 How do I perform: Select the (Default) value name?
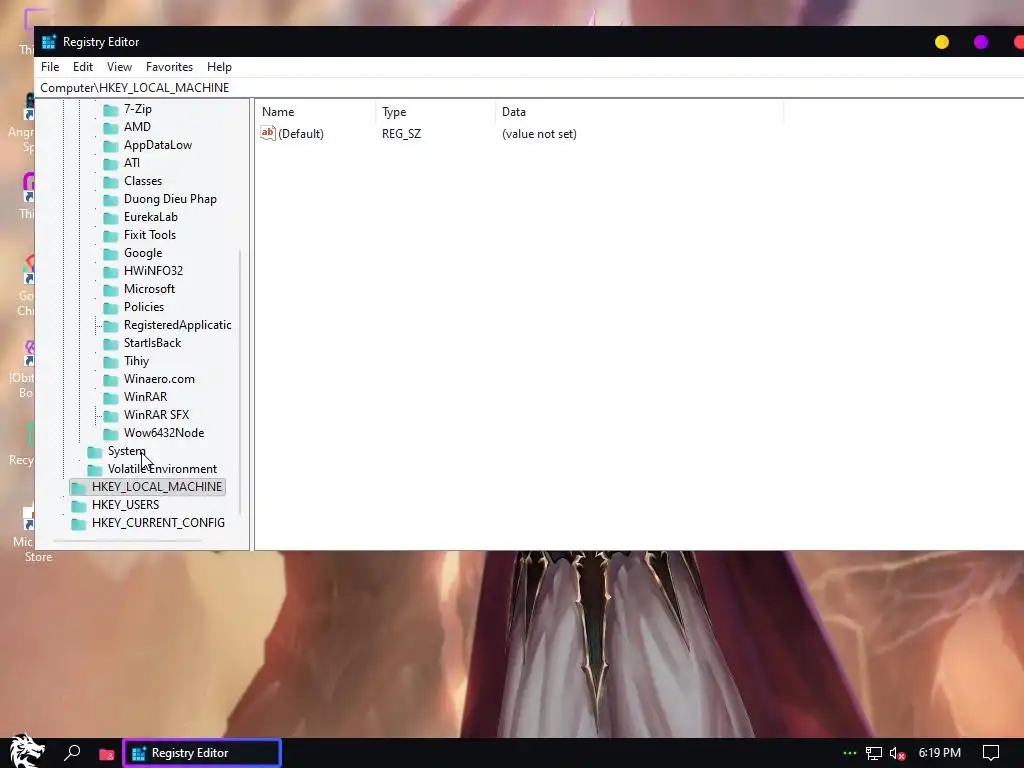[x=301, y=134]
